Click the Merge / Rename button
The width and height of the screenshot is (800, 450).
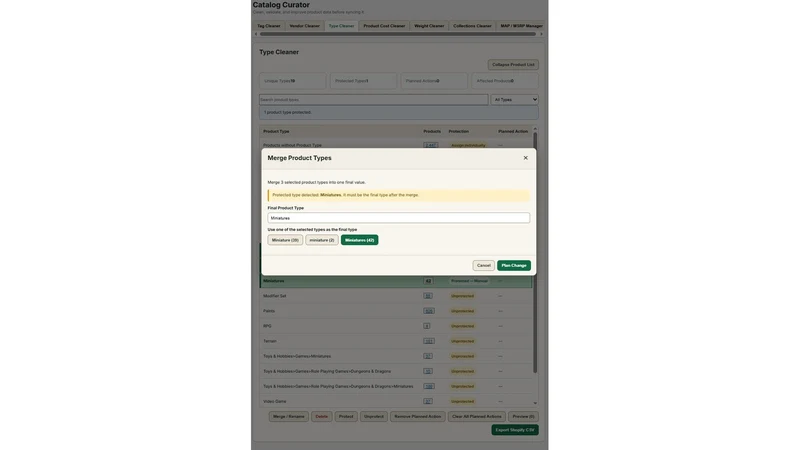click(288, 416)
